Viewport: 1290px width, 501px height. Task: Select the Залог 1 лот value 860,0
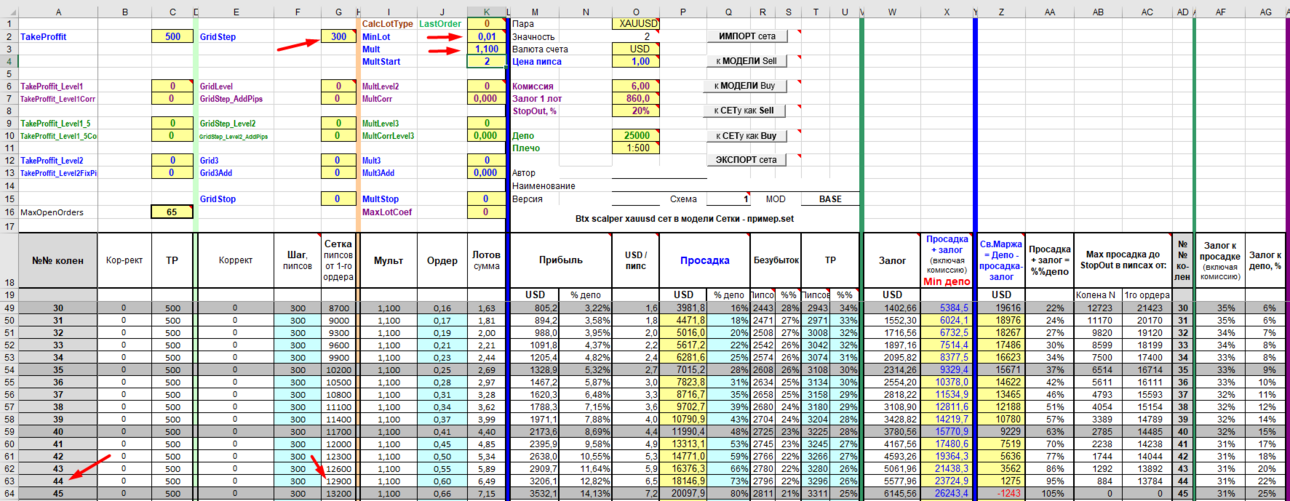coord(637,98)
